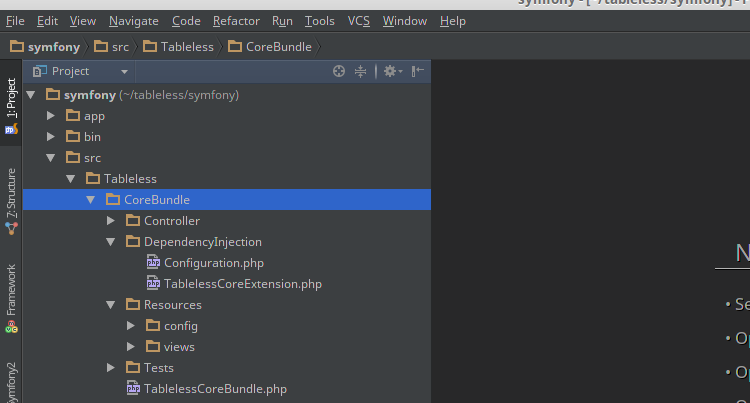The image size is (750, 403).
Task: Collapse the Resources folder
Action: [111, 305]
